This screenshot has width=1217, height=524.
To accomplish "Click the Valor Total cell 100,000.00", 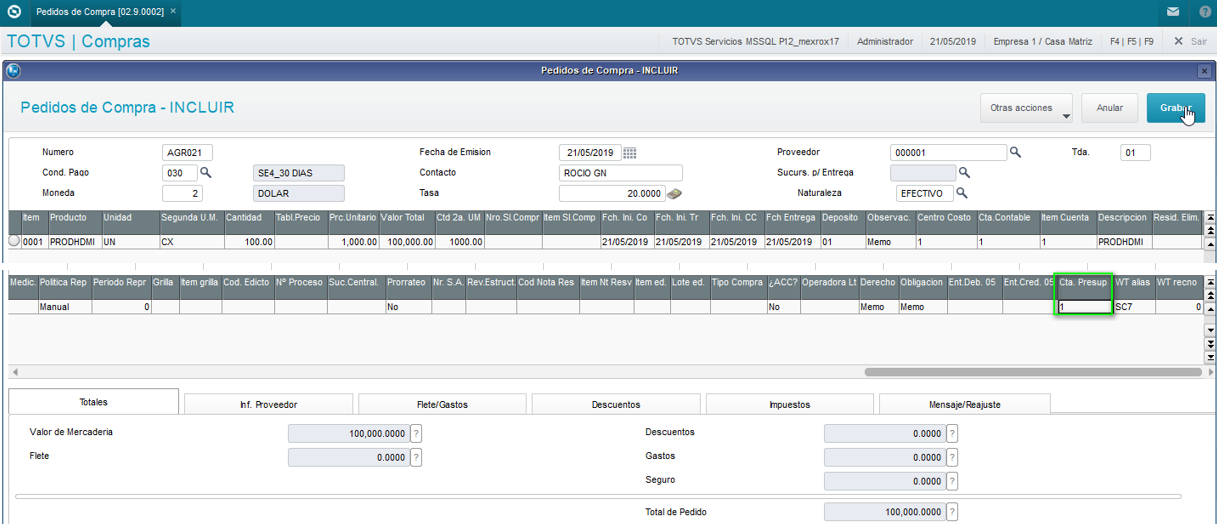I will [x=406, y=242].
